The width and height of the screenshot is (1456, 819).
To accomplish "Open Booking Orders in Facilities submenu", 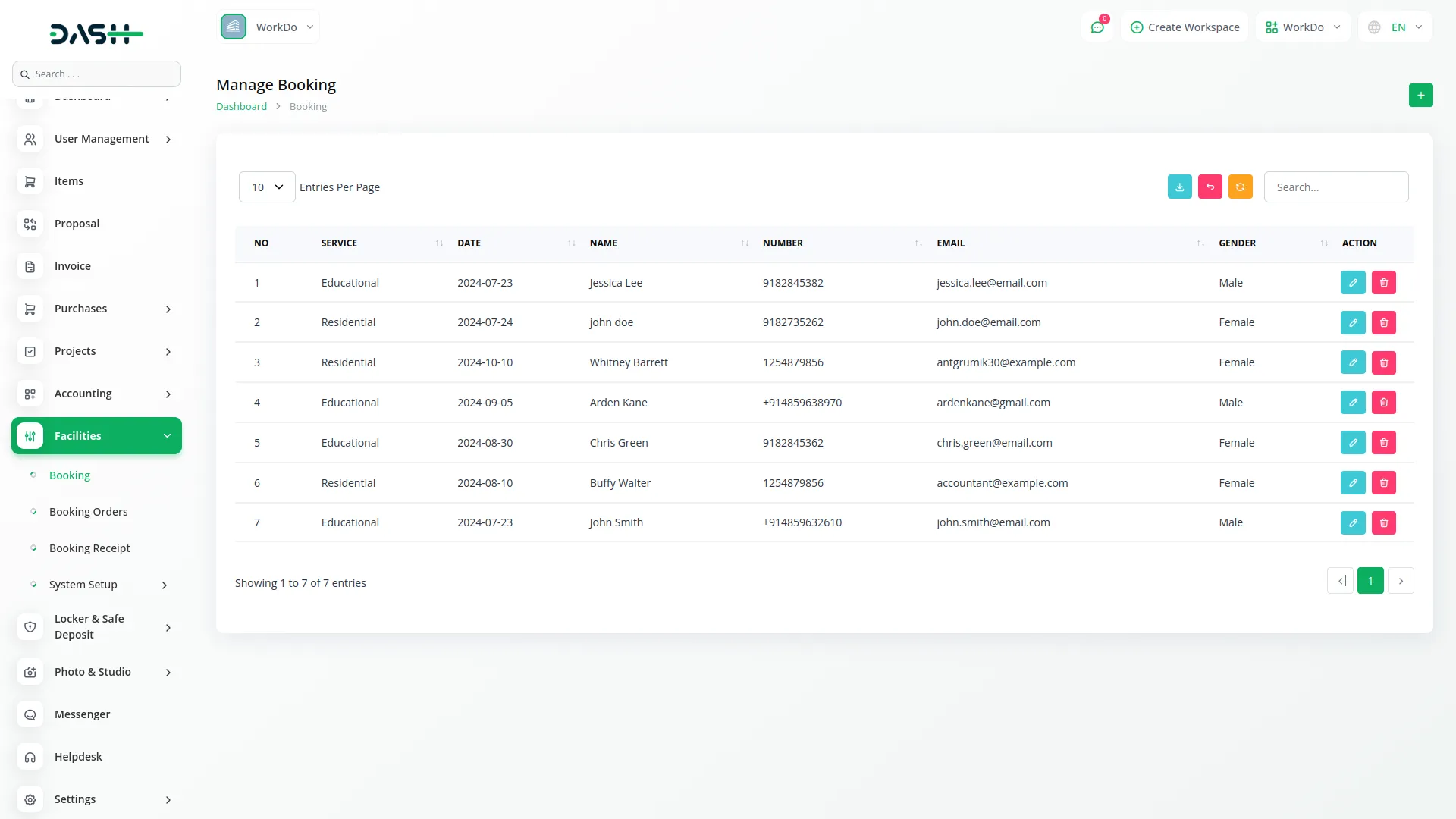I will coord(88,512).
